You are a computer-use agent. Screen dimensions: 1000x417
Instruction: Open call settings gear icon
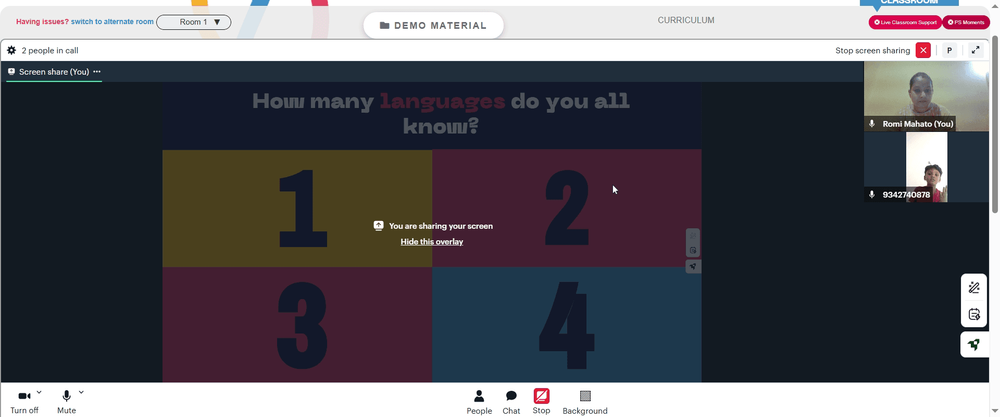(x=11, y=50)
